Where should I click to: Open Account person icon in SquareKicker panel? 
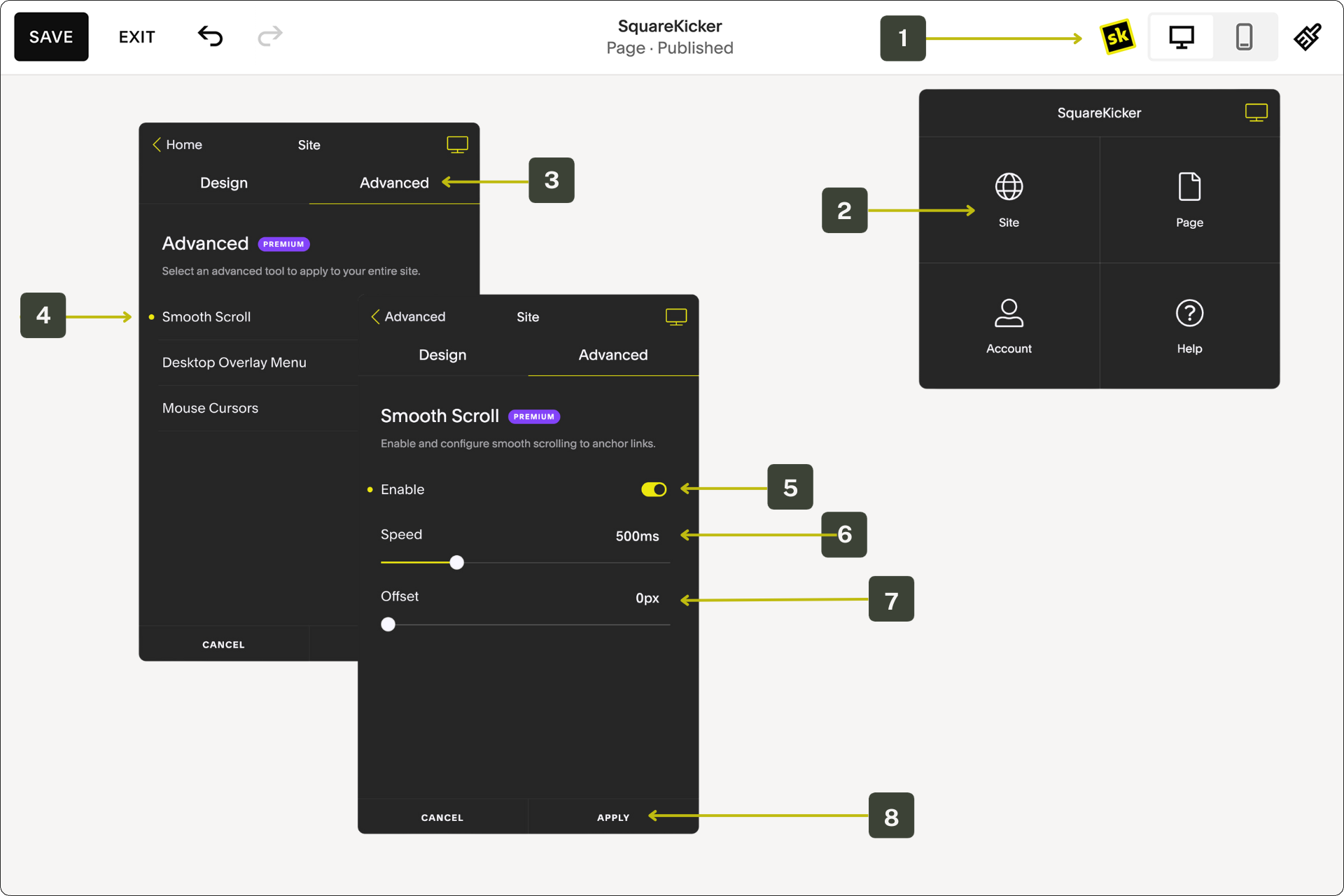[1009, 313]
